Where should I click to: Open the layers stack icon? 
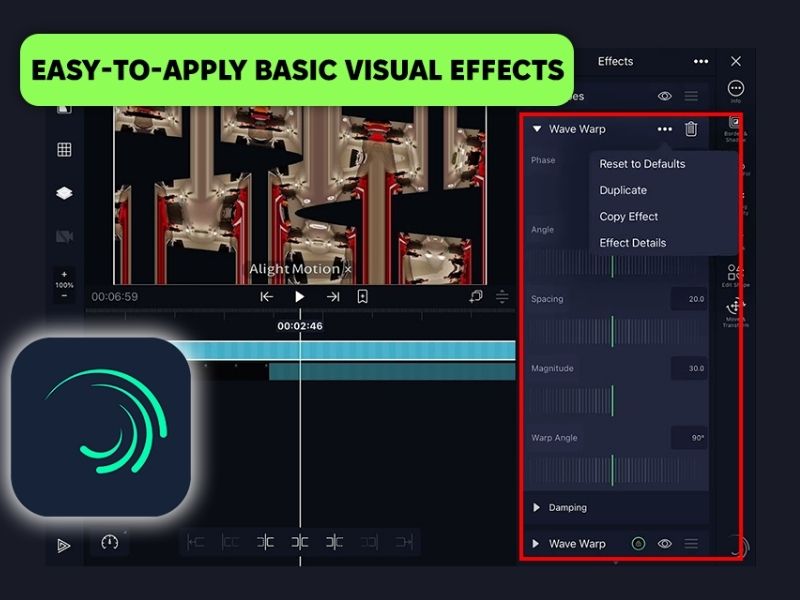[x=64, y=193]
